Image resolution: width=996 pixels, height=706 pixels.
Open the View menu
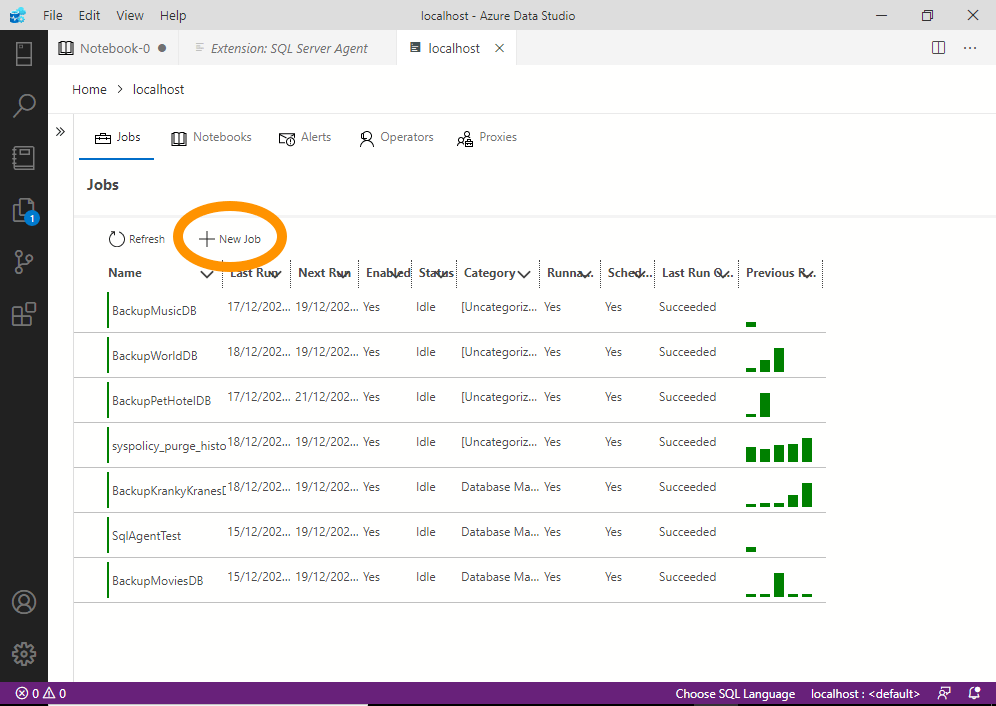pyautogui.click(x=130, y=15)
